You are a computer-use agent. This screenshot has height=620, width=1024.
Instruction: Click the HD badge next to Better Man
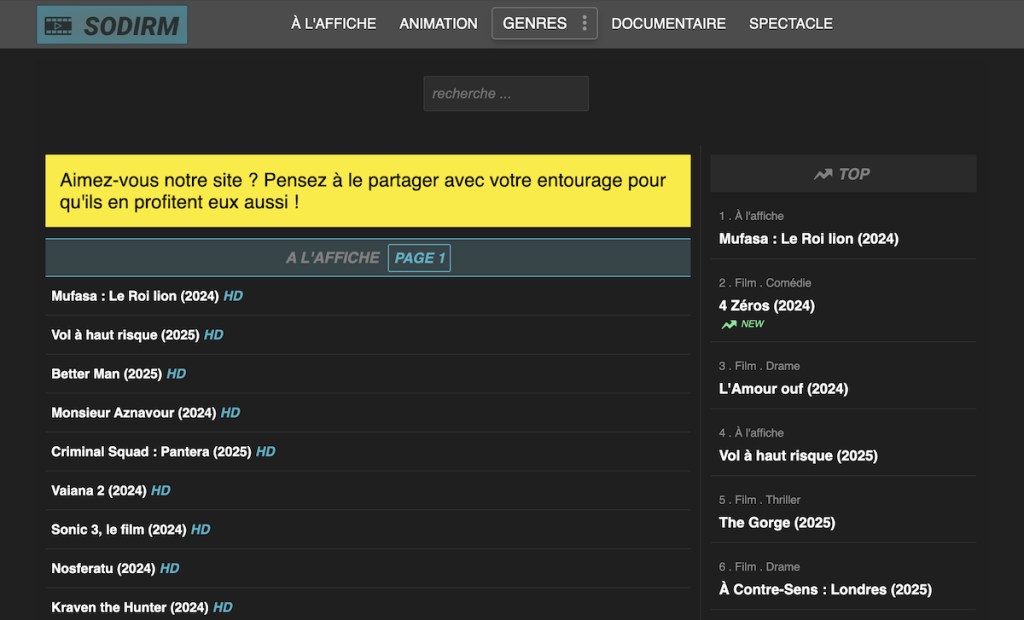(176, 373)
